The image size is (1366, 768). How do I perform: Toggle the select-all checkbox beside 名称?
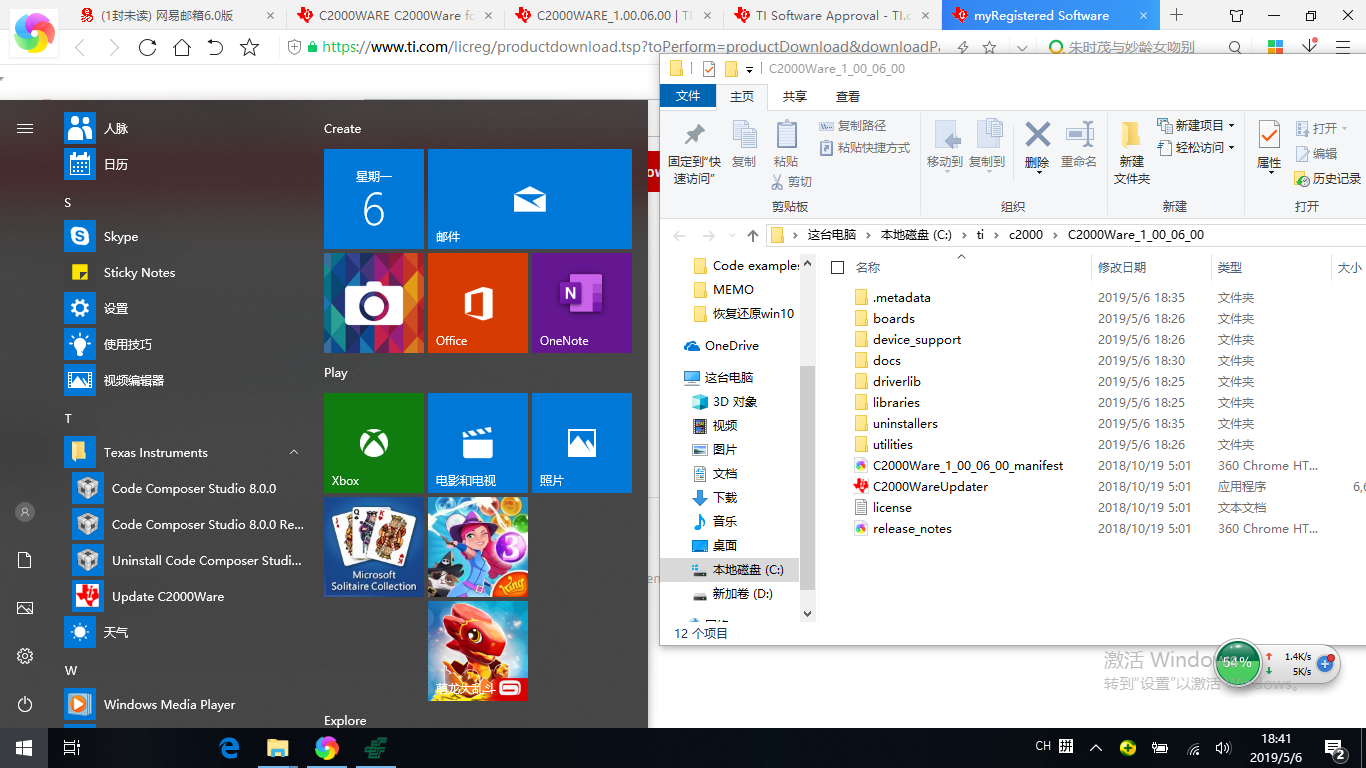(x=838, y=267)
